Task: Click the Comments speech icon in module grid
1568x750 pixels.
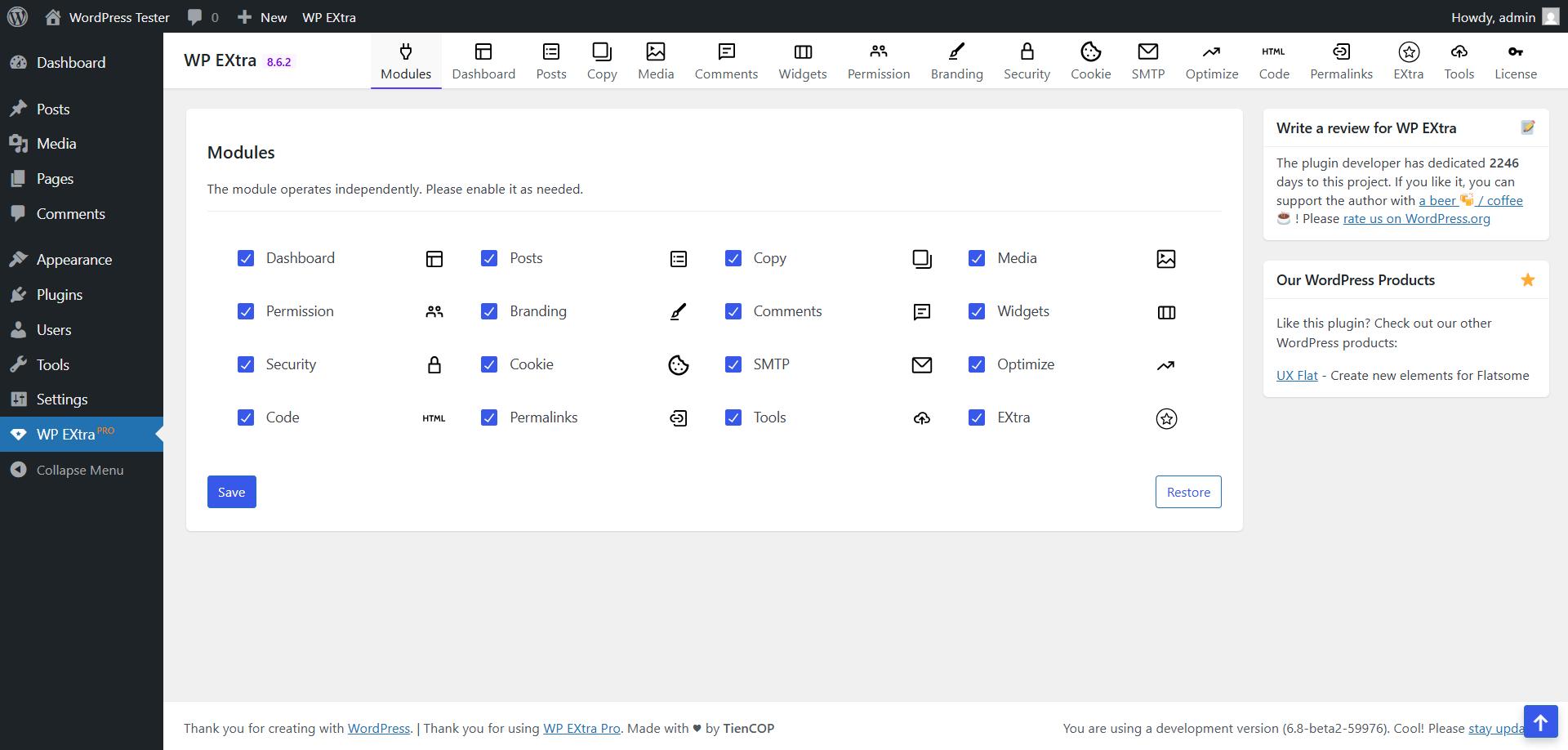Action: 921,312
